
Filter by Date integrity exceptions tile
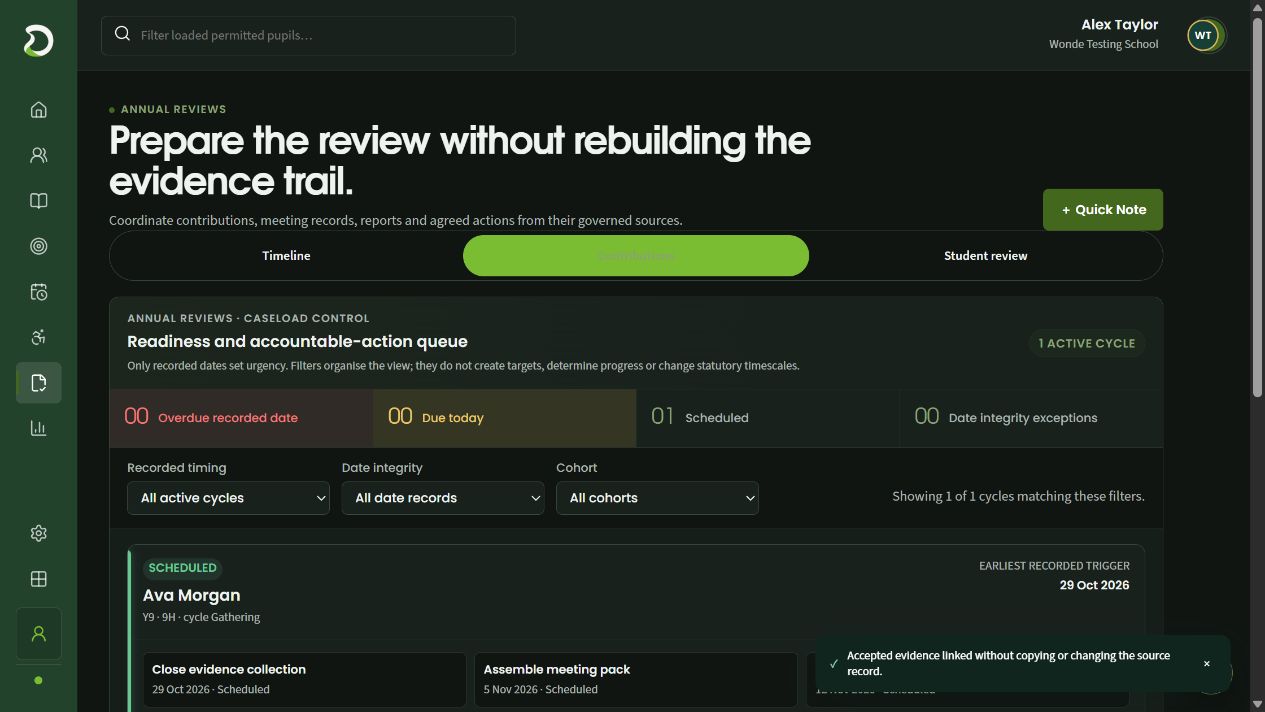pos(1031,418)
